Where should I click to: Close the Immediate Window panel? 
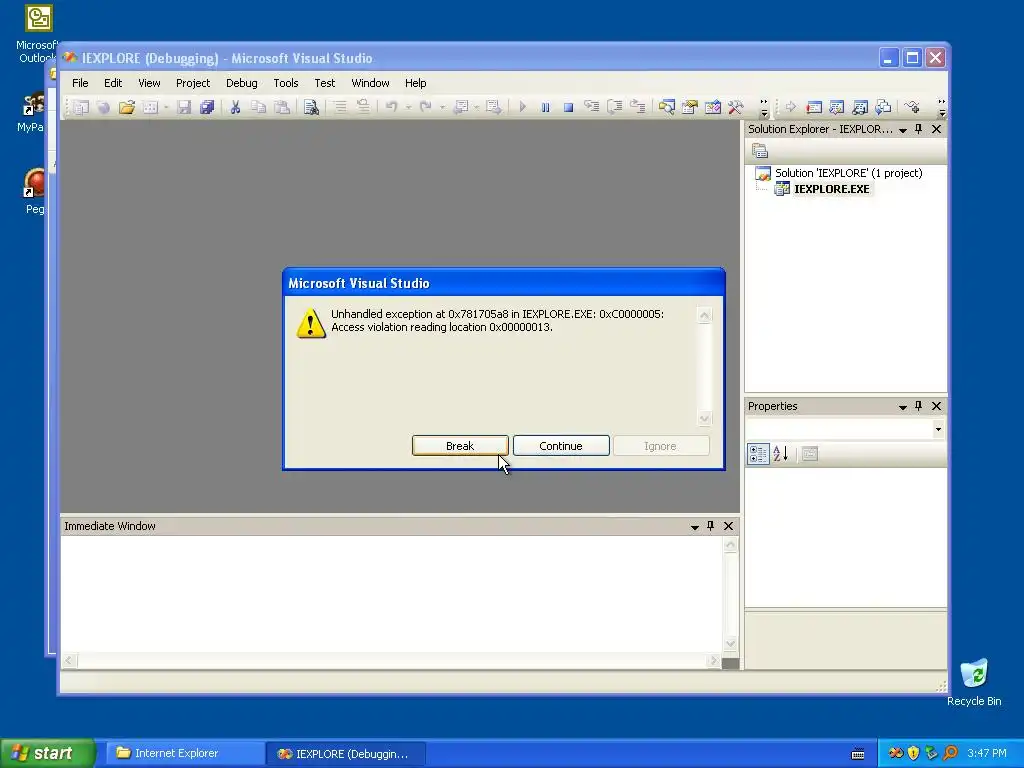click(x=729, y=526)
